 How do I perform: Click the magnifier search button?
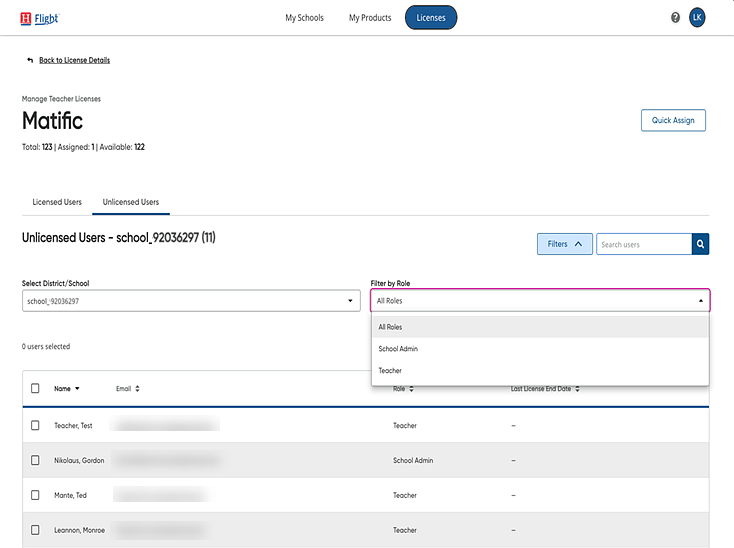700,244
